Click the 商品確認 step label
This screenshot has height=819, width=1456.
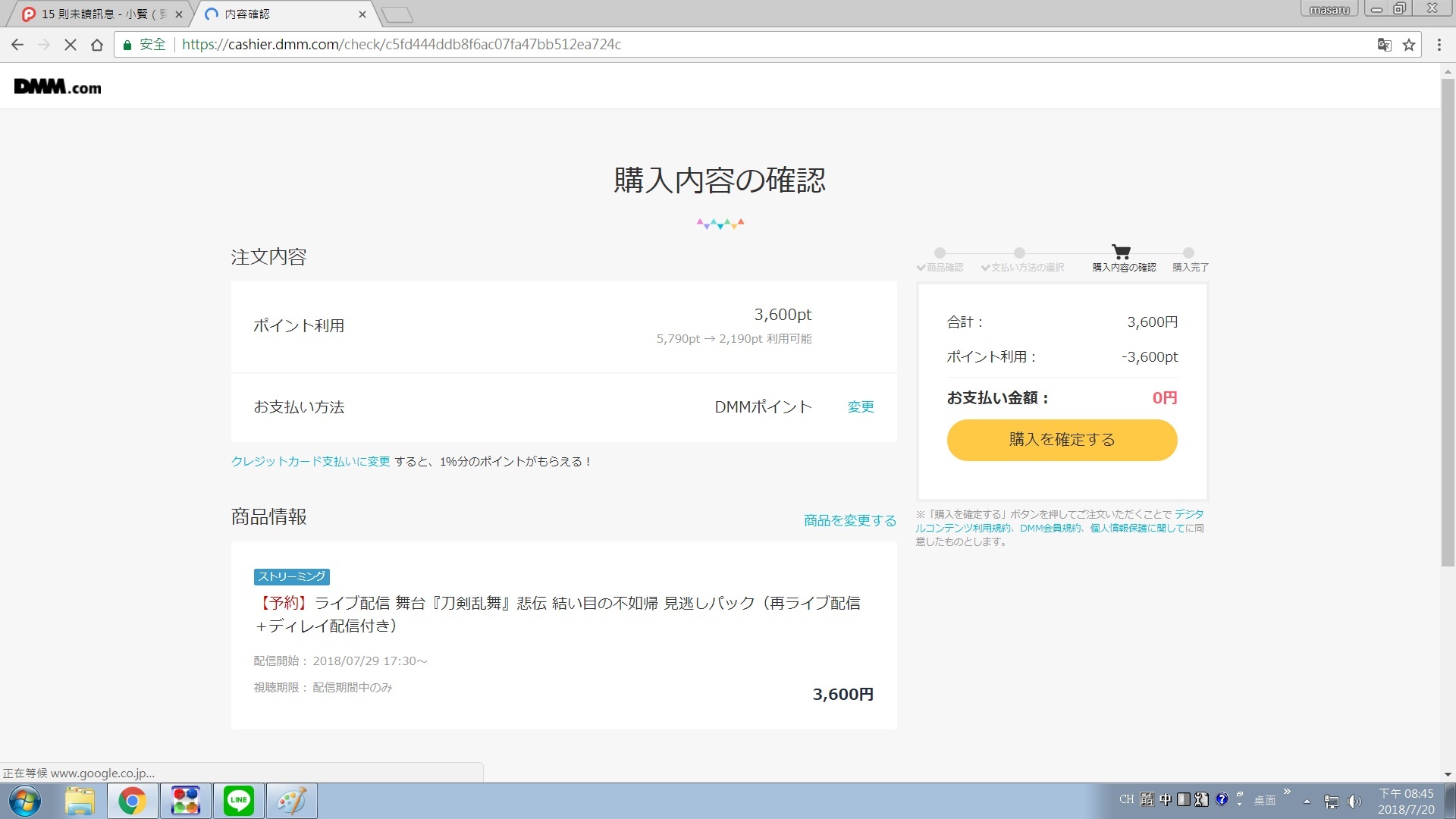(940, 268)
